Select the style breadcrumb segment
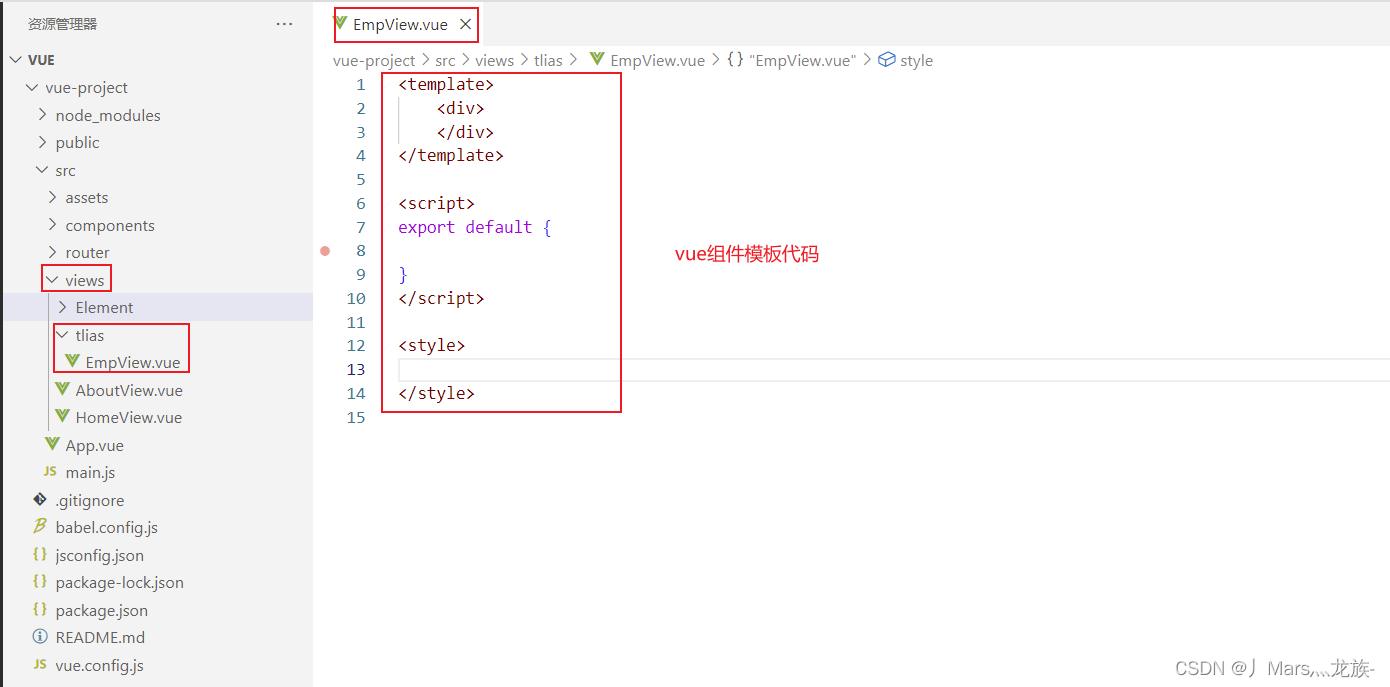Image resolution: width=1390 pixels, height=687 pixels. click(916, 61)
